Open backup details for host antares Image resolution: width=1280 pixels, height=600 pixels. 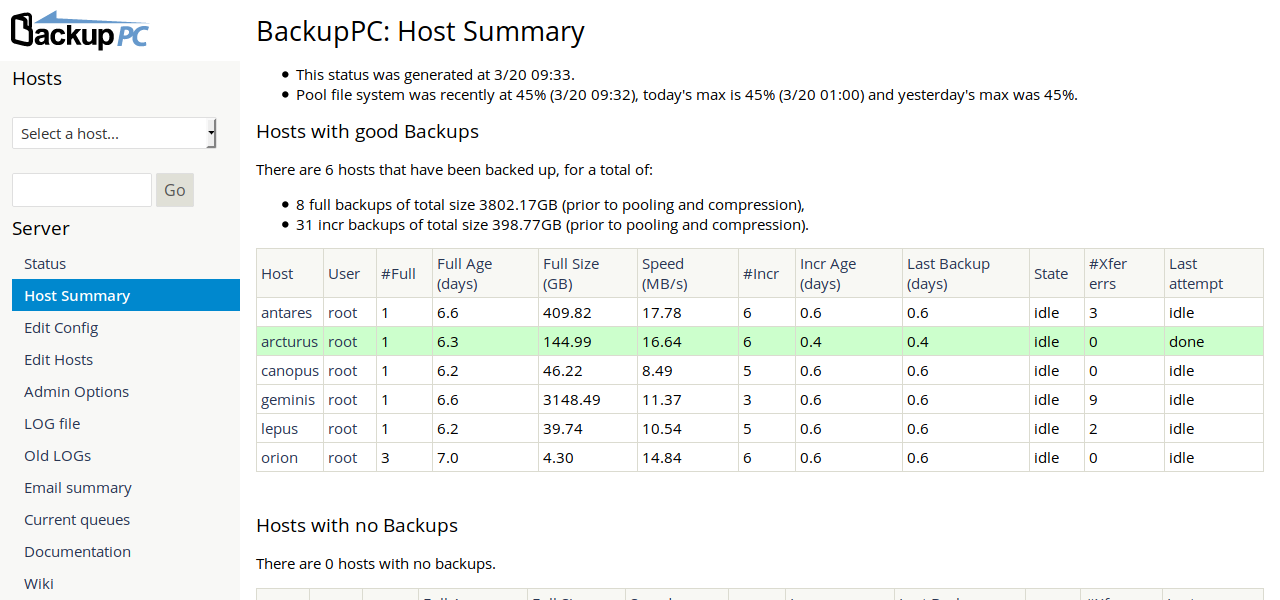287,312
